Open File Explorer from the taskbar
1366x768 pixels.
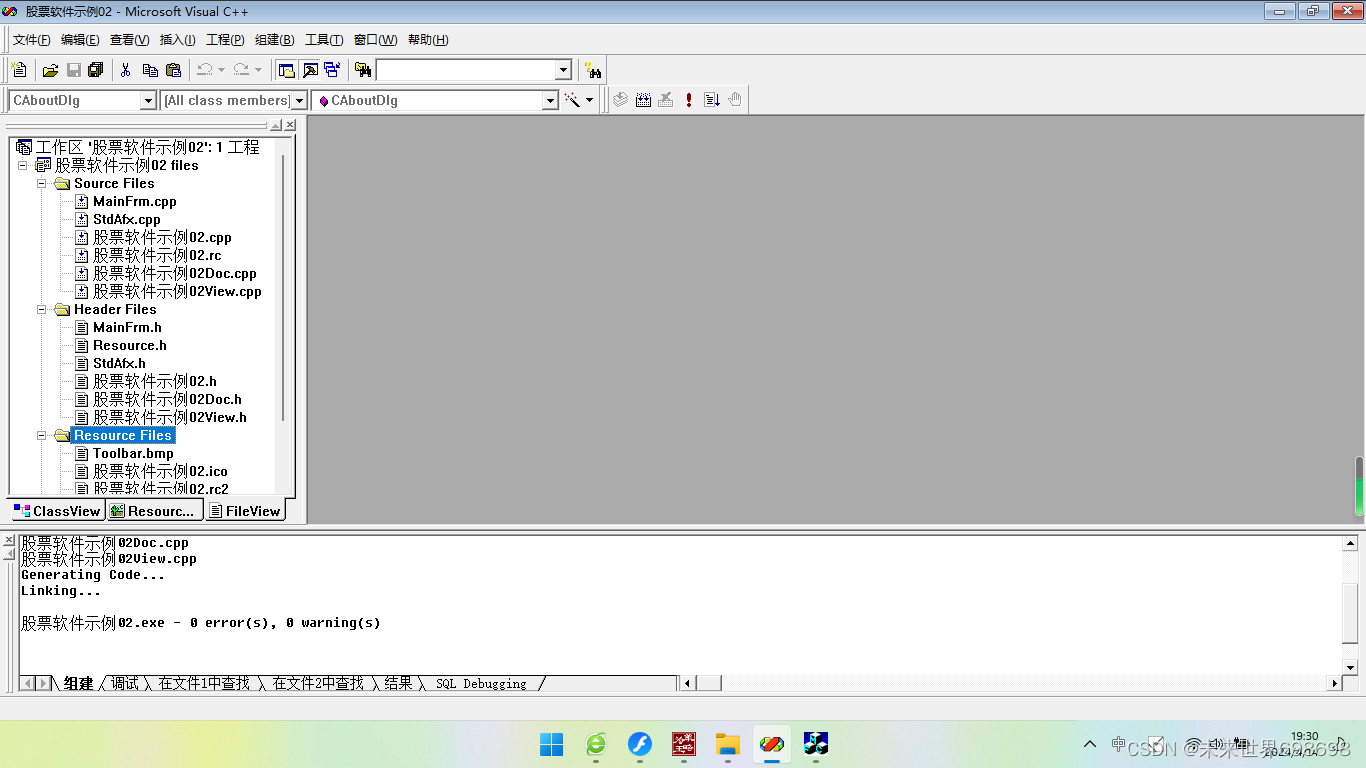point(727,744)
